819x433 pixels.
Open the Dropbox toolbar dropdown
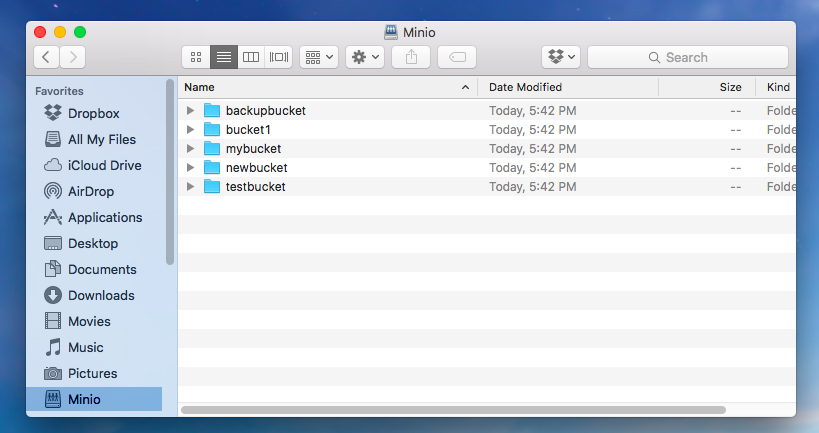click(x=560, y=57)
